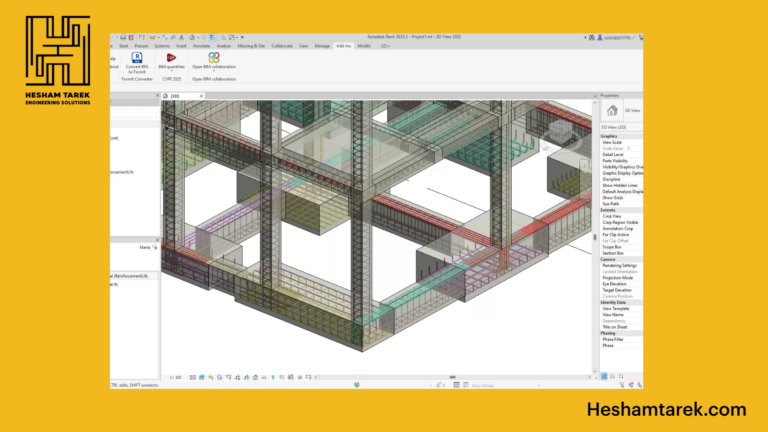Open the Manage ribbon tab

click(x=322, y=46)
